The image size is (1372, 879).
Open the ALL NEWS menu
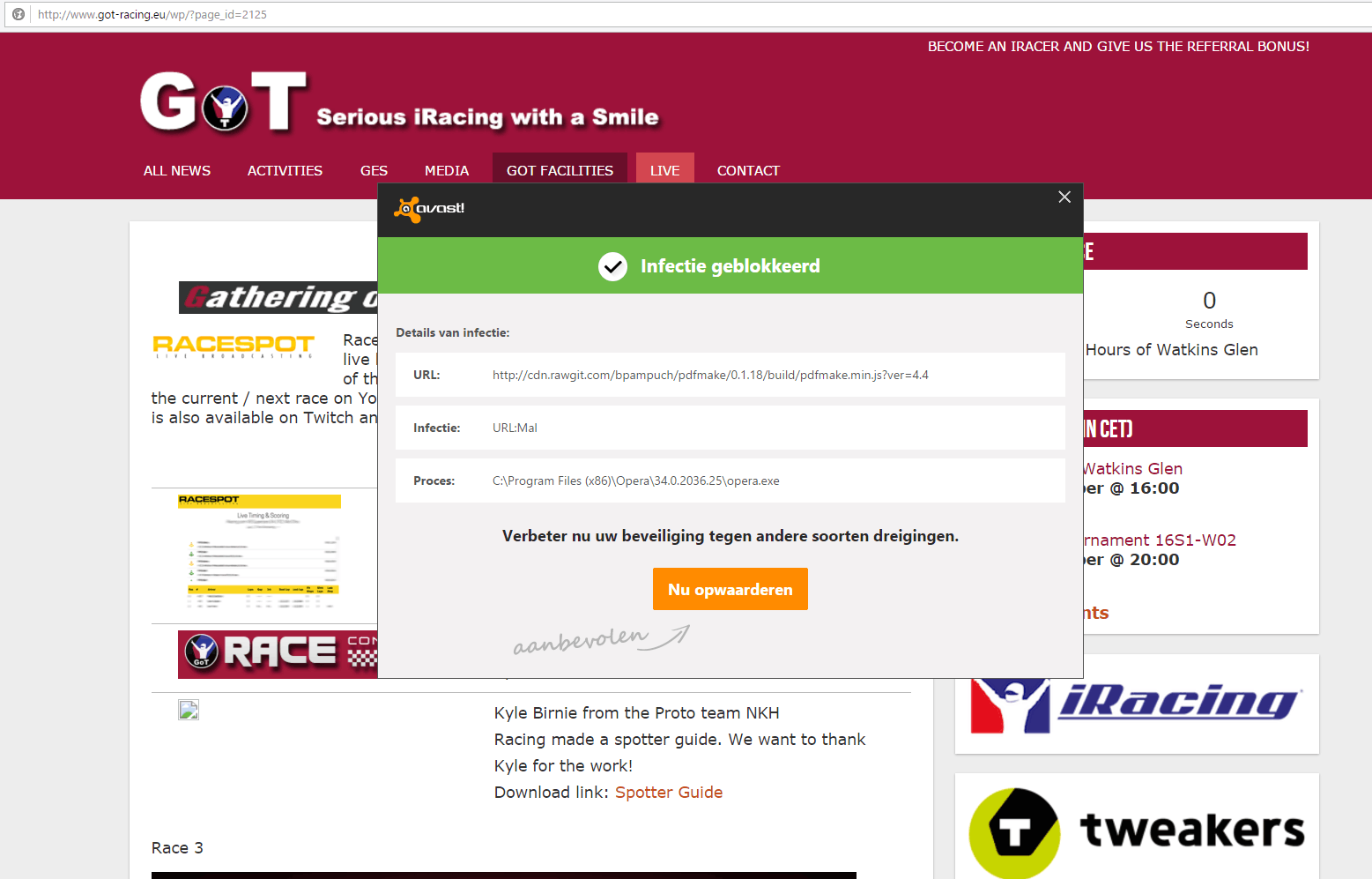click(177, 171)
